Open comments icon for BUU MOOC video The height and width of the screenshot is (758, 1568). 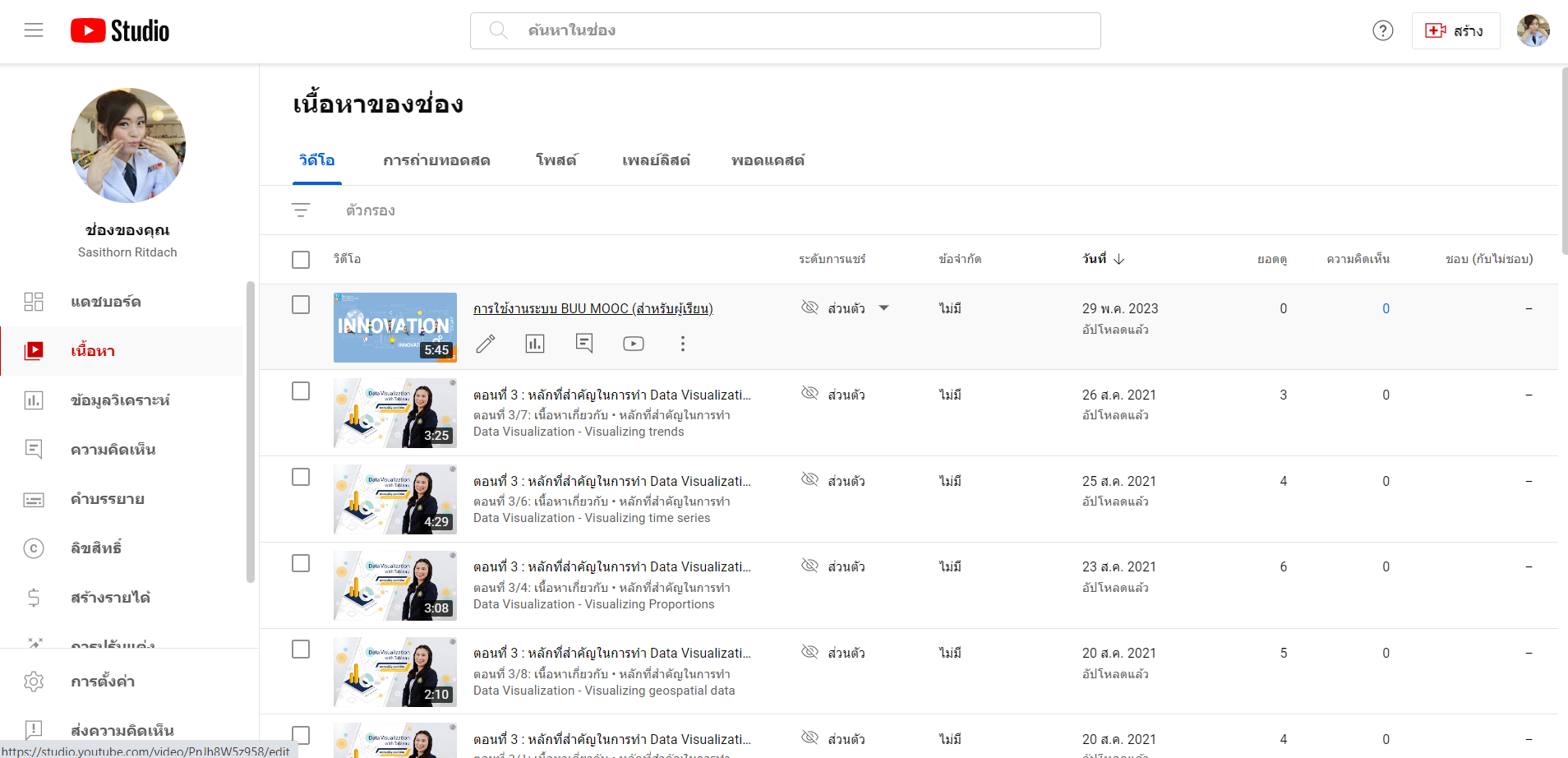pyautogui.click(x=584, y=344)
